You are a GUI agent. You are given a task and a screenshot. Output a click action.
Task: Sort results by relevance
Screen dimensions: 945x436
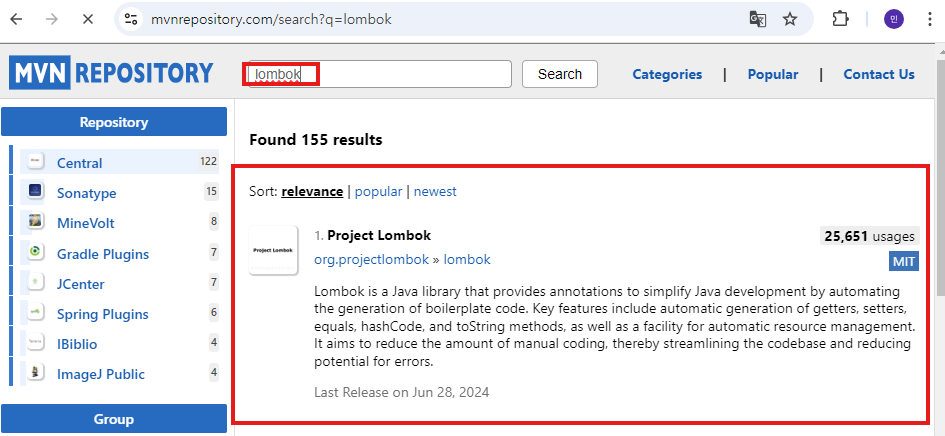tap(312, 192)
